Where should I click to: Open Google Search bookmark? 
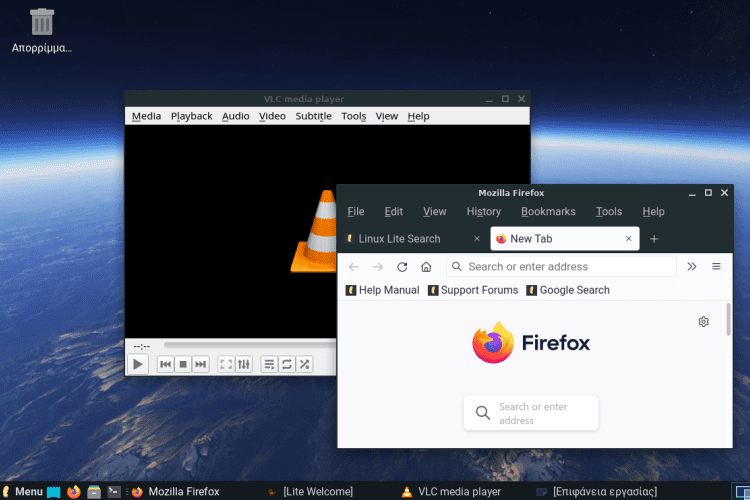(568, 290)
